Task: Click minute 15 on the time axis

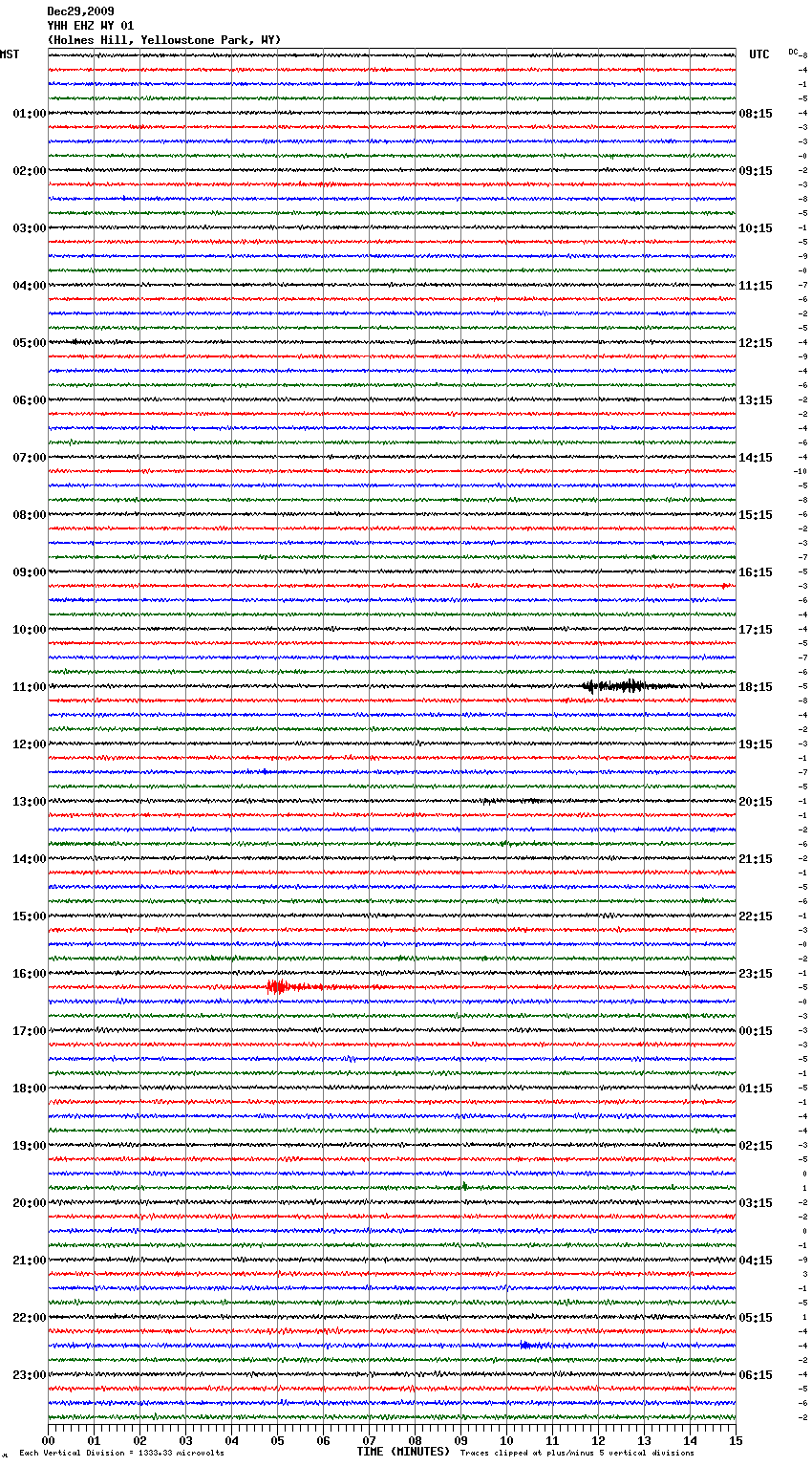Action: point(736,1440)
